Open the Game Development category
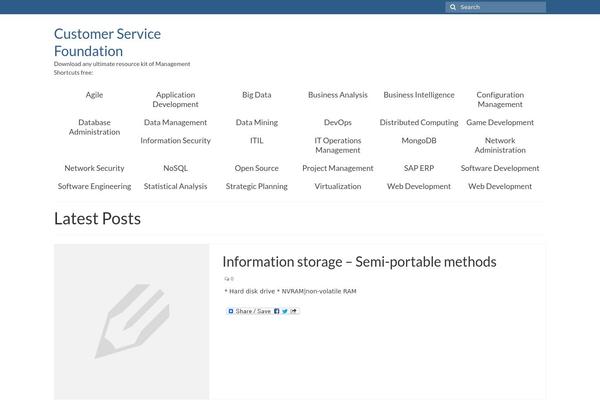The height and width of the screenshot is (400, 600). click(500, 122)
